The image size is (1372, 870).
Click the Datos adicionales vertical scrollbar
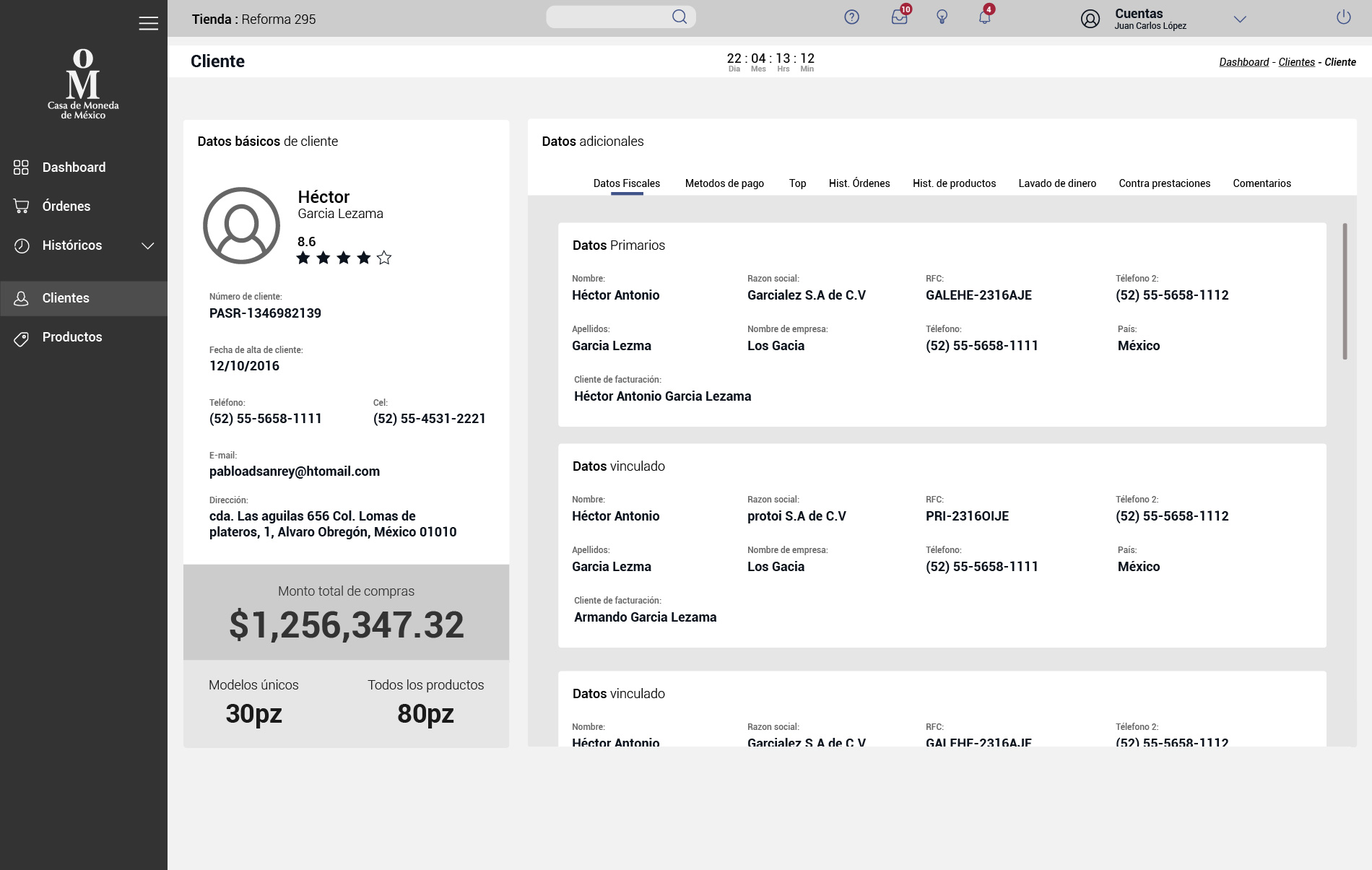pos(1345,291)
